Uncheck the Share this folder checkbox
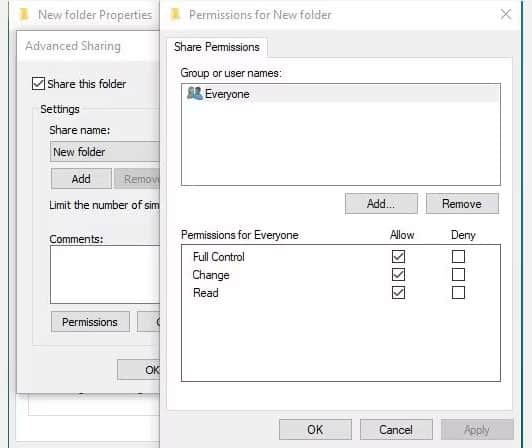Image resolution: width=532 pixels, height=448 pixels. pyautogui.click(x=38, y=83)
